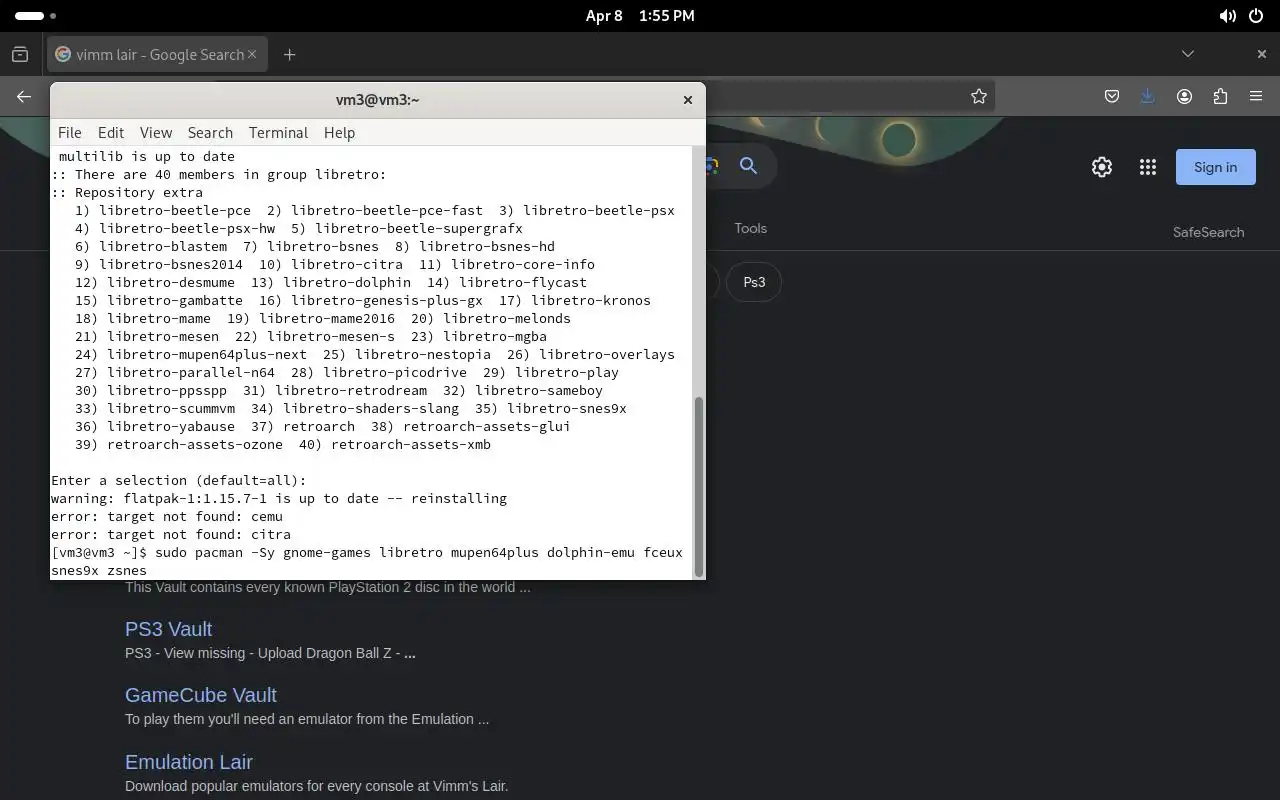Screen dimensions: 1280x800
Task: Open the list all tabs dropdown
Action: tap(1188, 54)
